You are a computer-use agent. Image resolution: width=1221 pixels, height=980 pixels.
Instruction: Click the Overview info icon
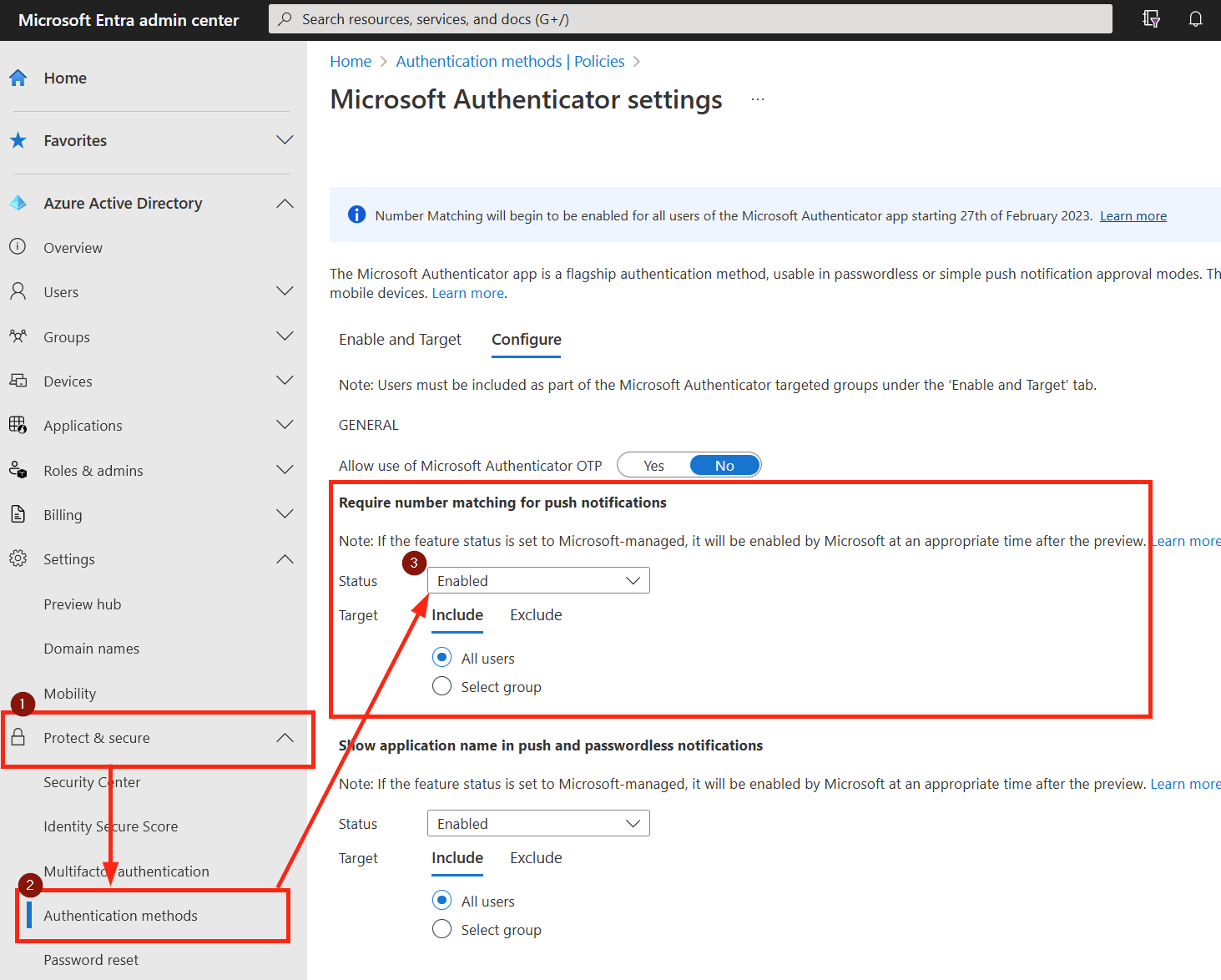pyautogui.click(x=18, y=247)
